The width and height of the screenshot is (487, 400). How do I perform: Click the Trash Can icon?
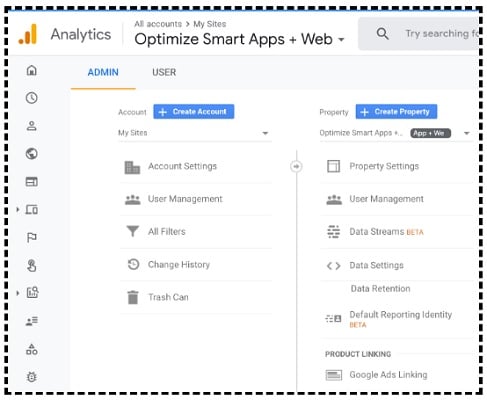click(x=133, y=297)
